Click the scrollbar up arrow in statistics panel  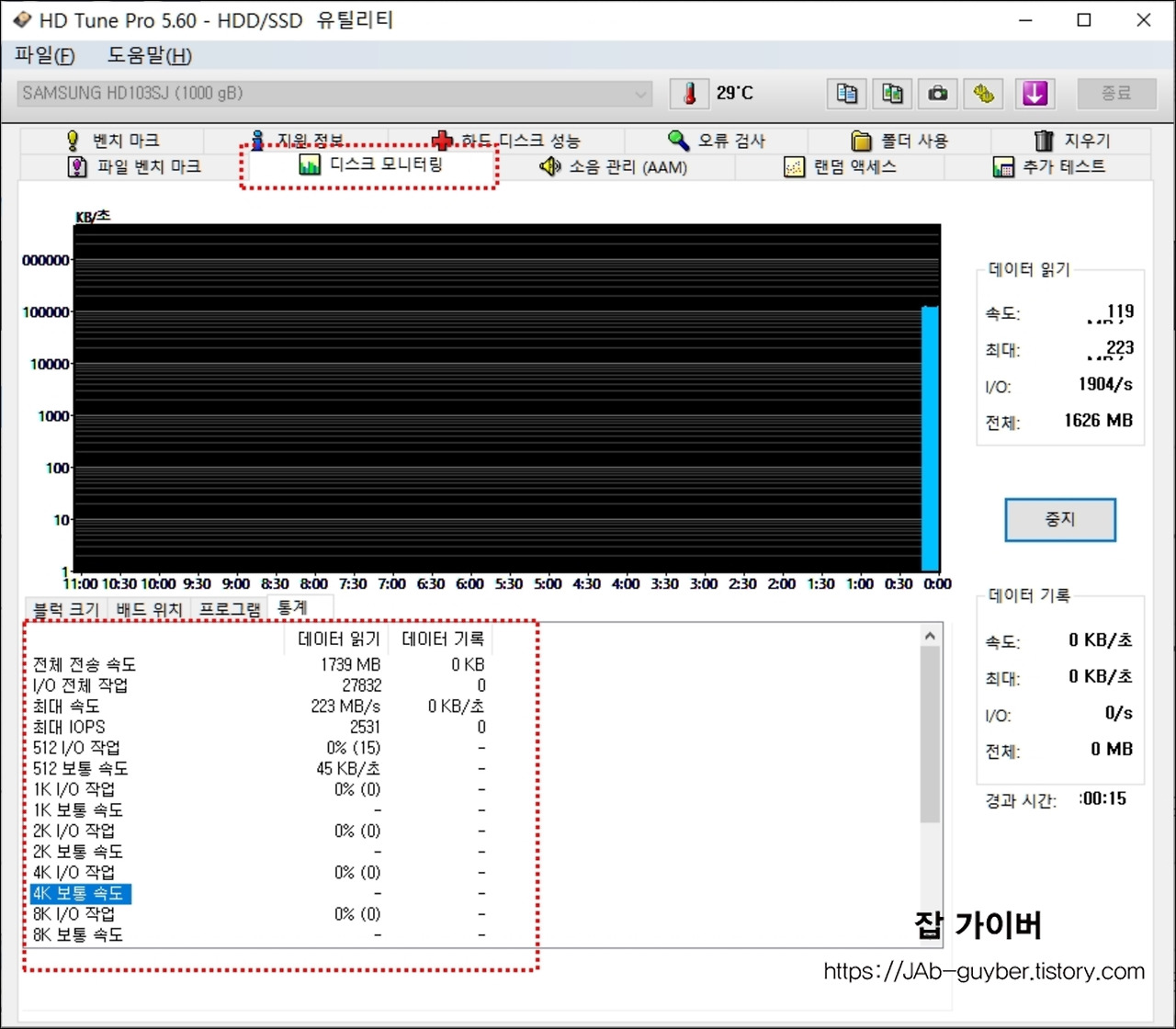pyautogui.click(x=929, y=634)
